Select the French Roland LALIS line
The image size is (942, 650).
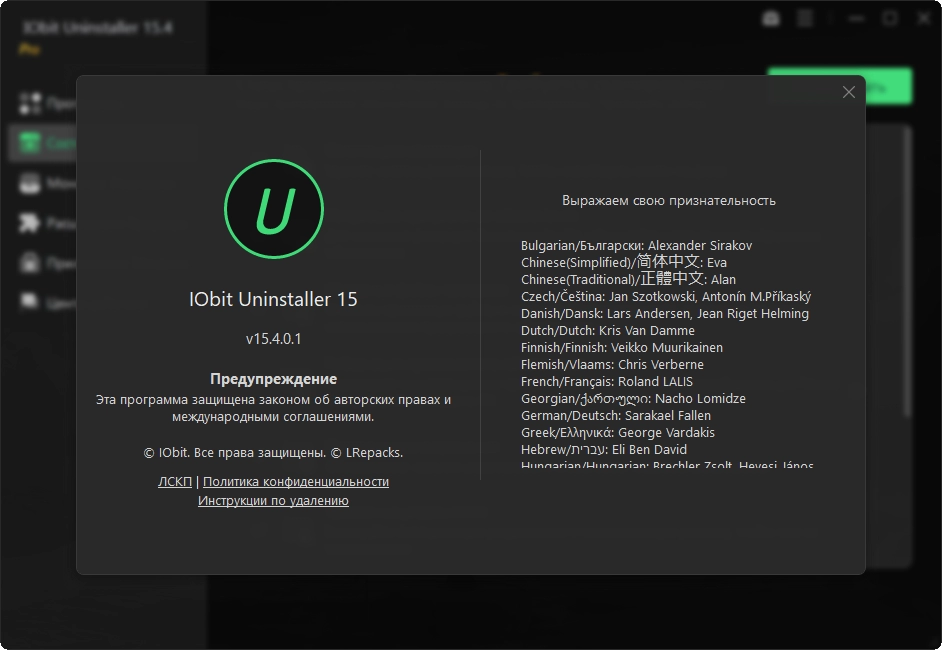coord(607,381)
